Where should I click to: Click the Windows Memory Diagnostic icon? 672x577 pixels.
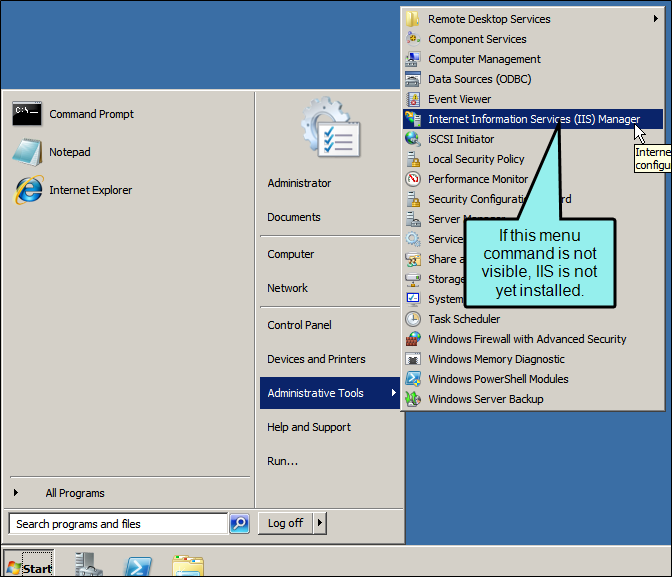click(x=413, y=359)
